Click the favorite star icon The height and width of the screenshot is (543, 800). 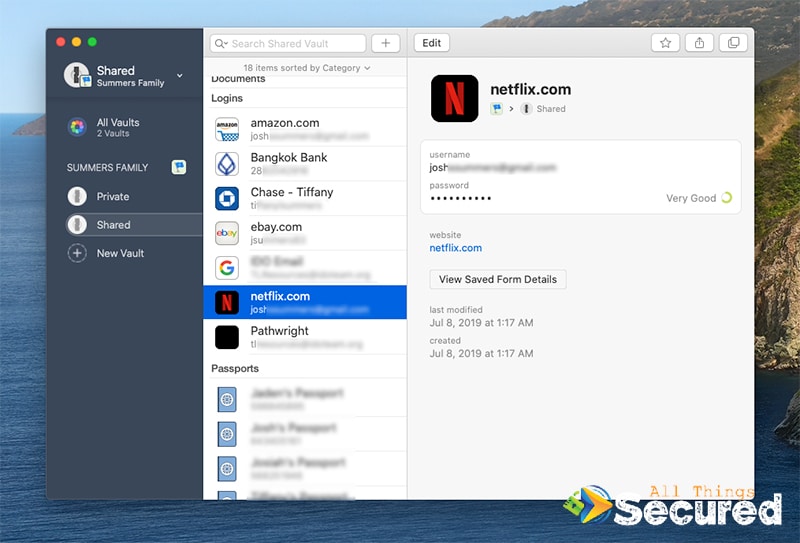click(665, 43)
